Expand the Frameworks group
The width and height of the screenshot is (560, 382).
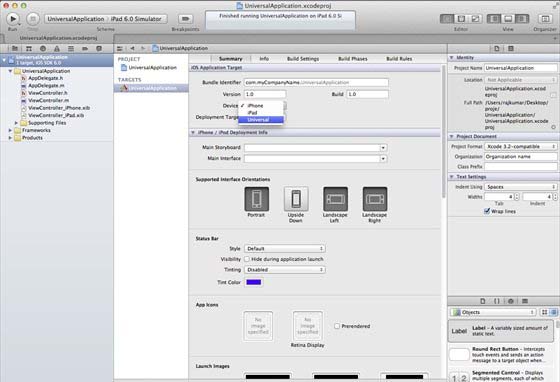(10, 130)
